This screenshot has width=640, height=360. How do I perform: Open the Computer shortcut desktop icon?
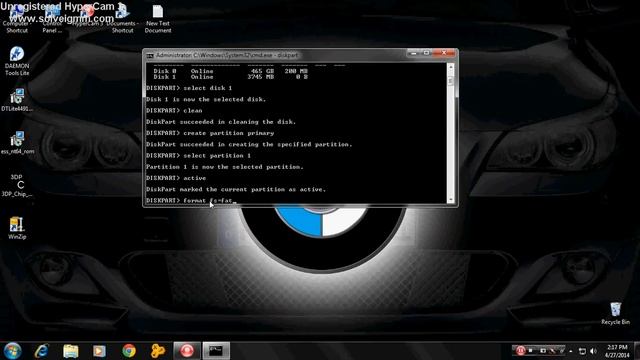pyautogui.click(x=17, y=18)
